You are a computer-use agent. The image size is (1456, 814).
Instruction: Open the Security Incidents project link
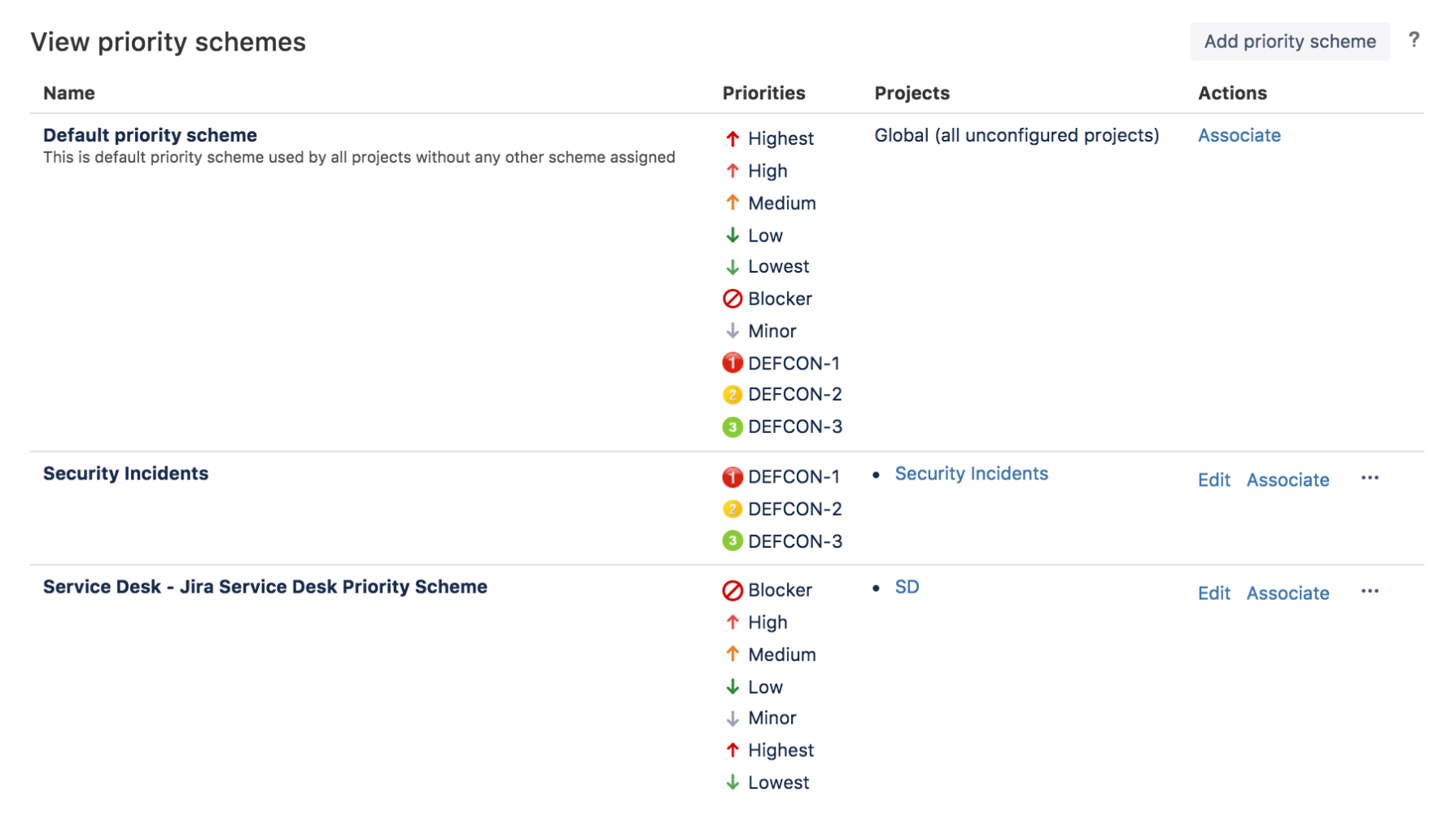[x=971, y=473]
